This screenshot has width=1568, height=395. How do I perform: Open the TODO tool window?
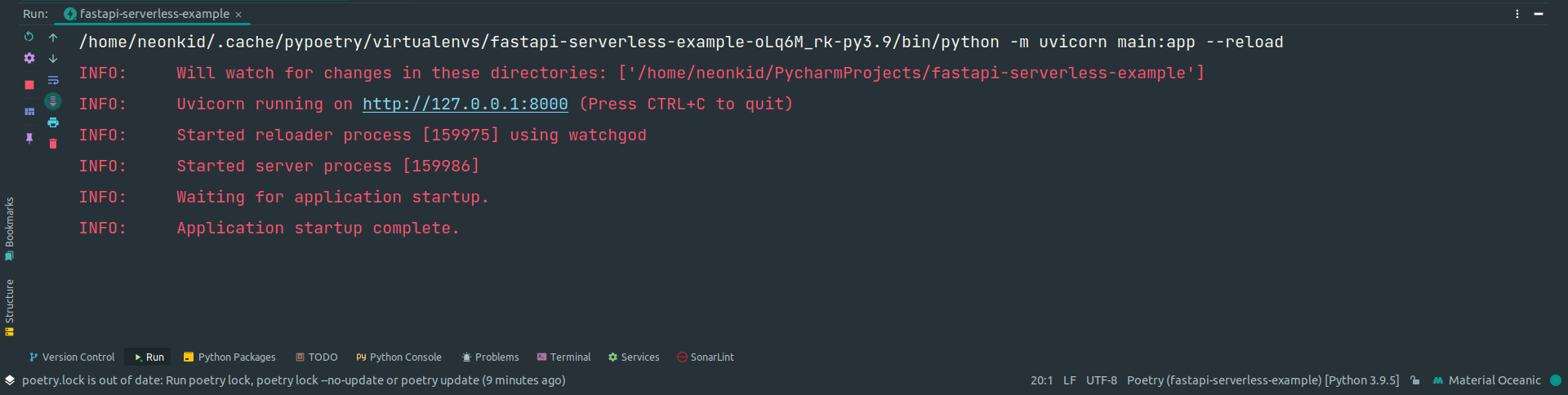(316, 357)
